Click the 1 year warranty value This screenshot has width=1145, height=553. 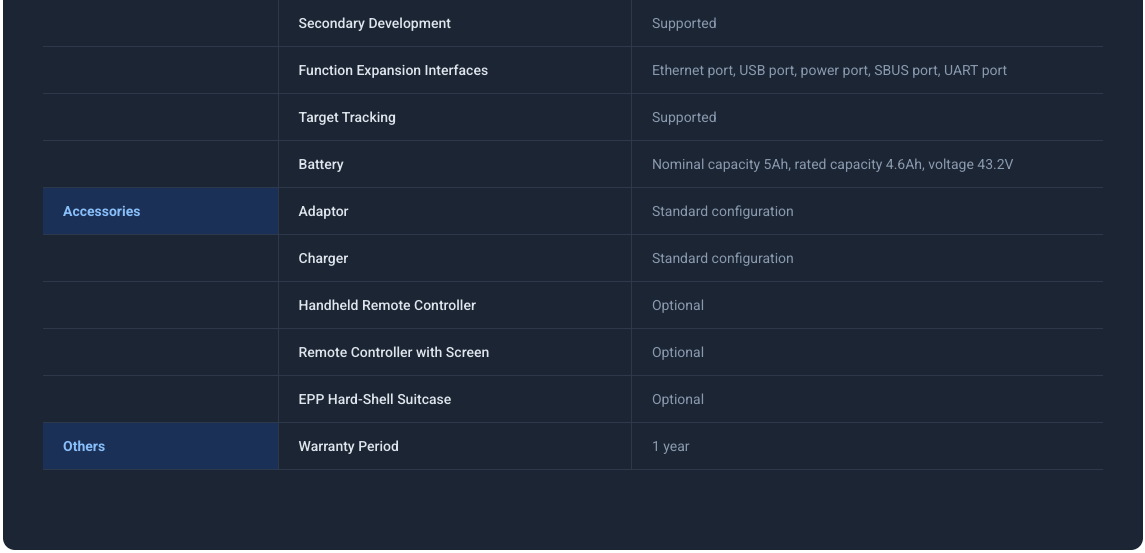[670, 446]
